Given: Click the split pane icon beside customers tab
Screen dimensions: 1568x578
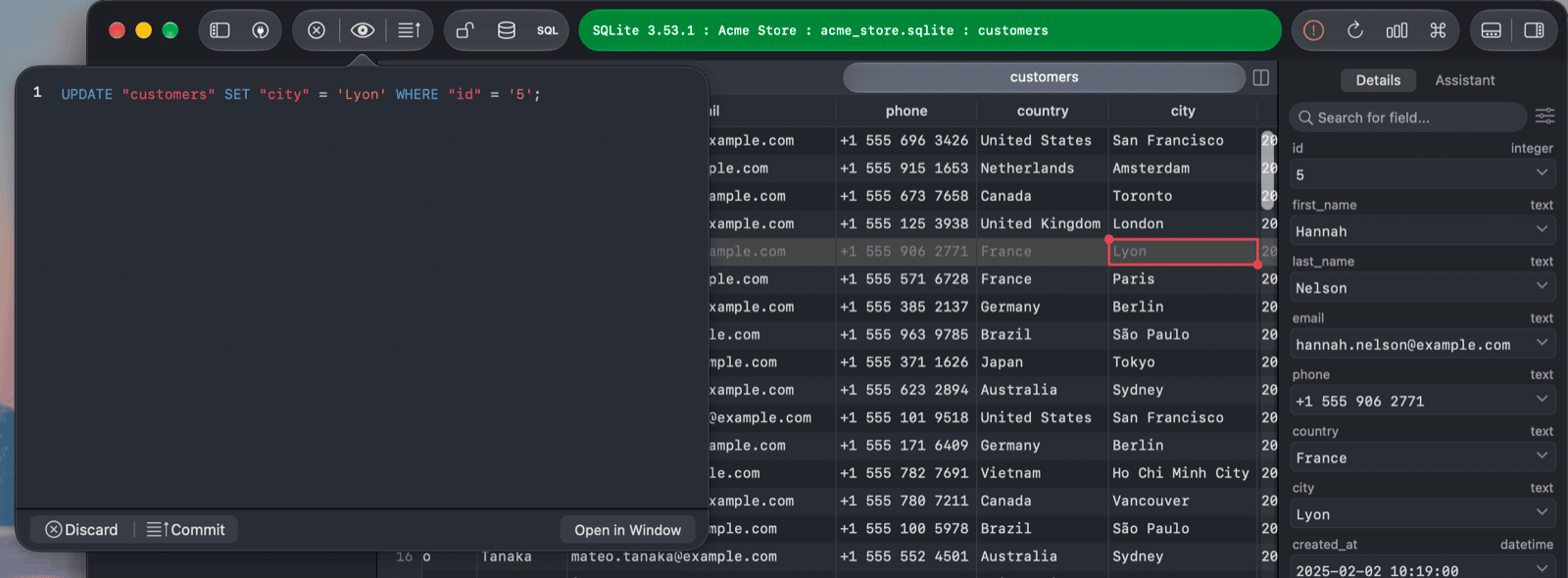Looking at the screenshot, I should coord(1261,77).
